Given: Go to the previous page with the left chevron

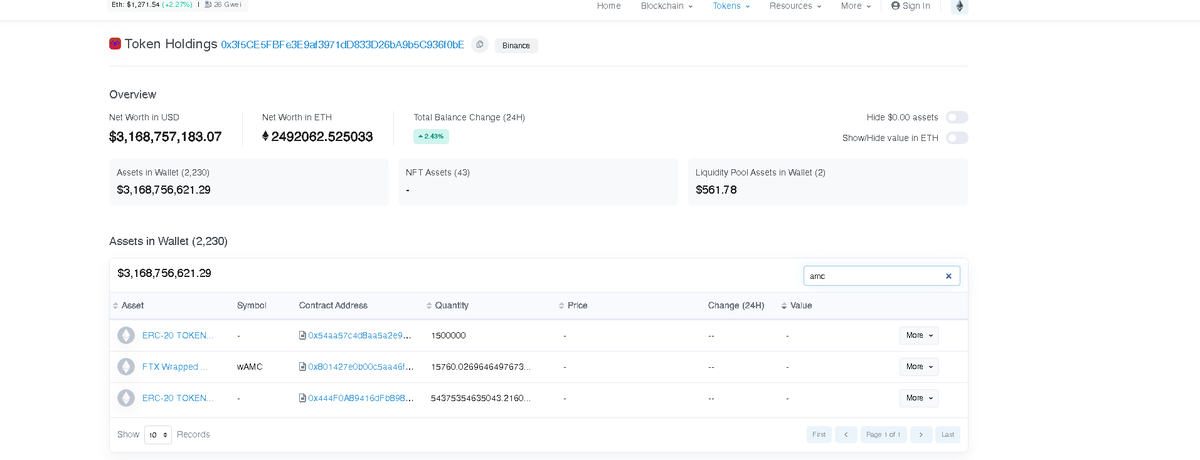Looking at the screenshot, I should coord(846,435).
